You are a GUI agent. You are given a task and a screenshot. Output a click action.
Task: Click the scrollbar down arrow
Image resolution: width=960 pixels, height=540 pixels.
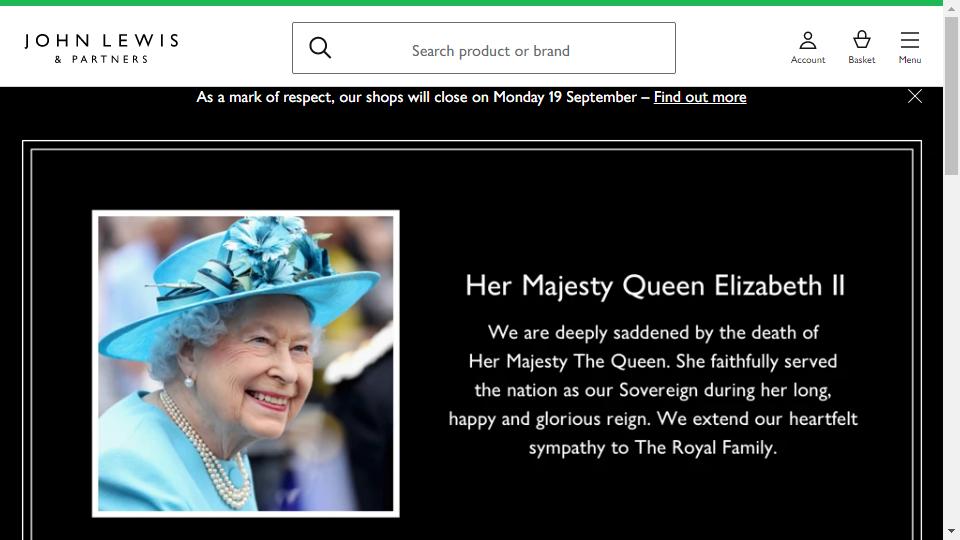[x=951, y=531]
